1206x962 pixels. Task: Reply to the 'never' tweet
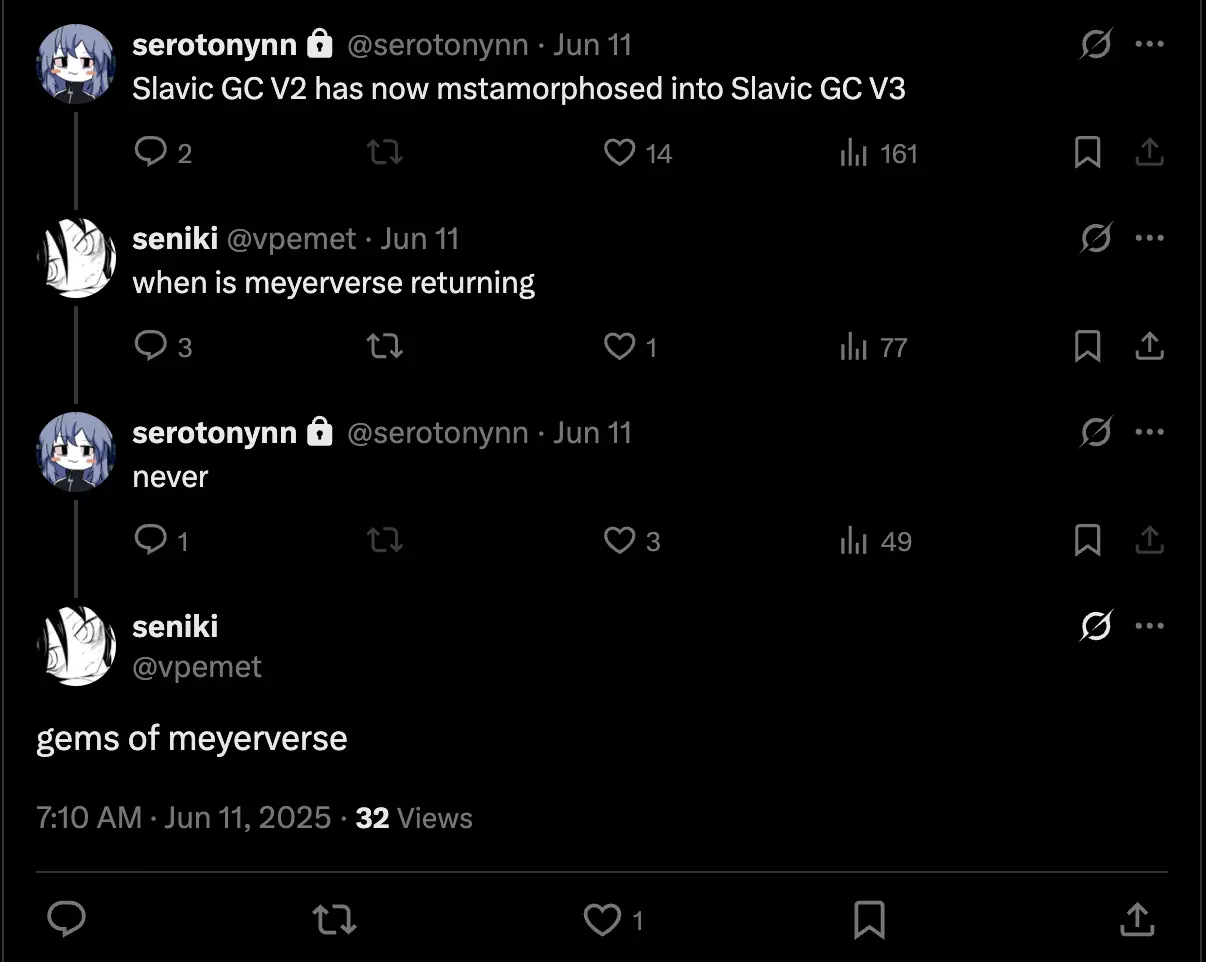tap(150, 541)
